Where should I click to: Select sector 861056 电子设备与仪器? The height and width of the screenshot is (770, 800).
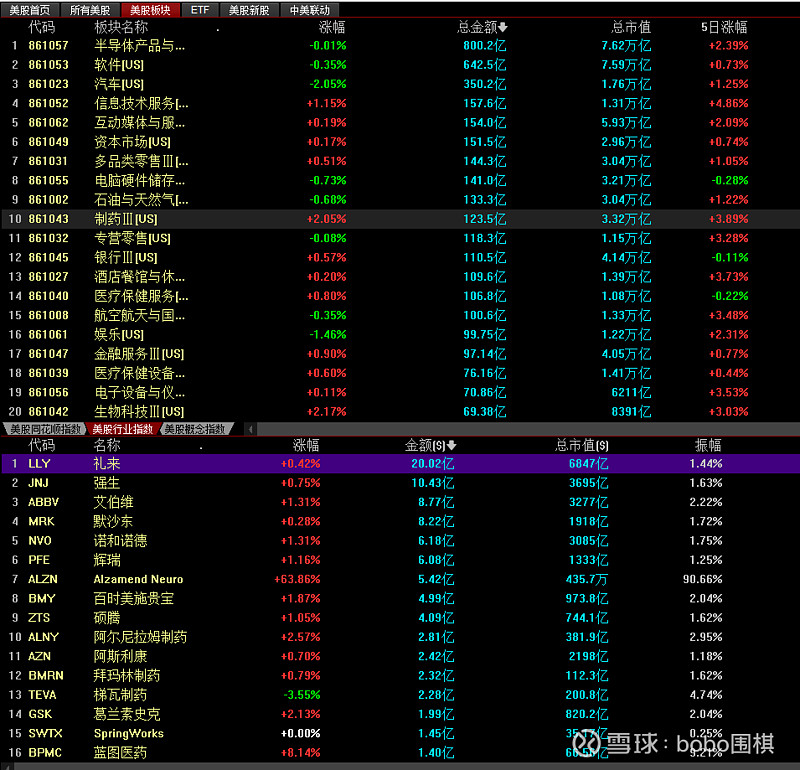tap(400, 392)
